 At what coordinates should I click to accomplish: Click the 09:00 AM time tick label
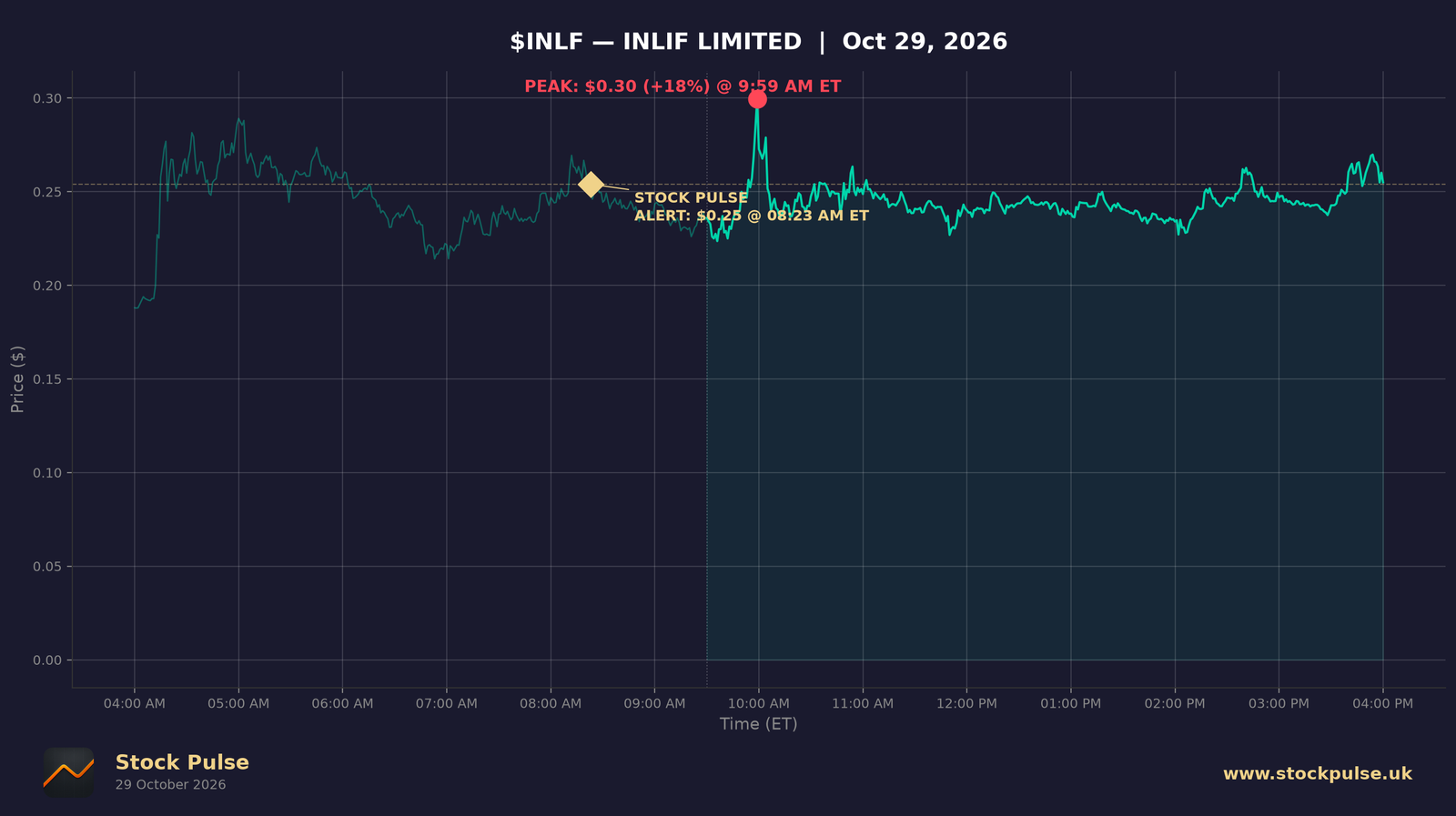coord(654,703)
